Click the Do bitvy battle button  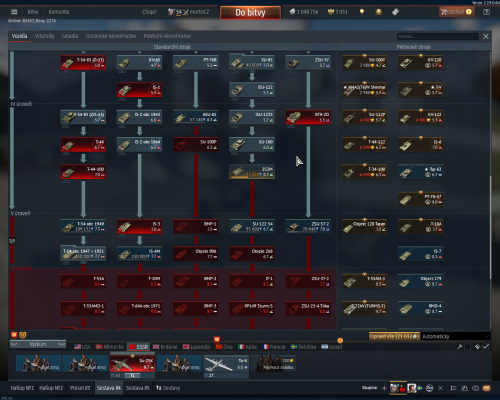click(x=250, y=13)
